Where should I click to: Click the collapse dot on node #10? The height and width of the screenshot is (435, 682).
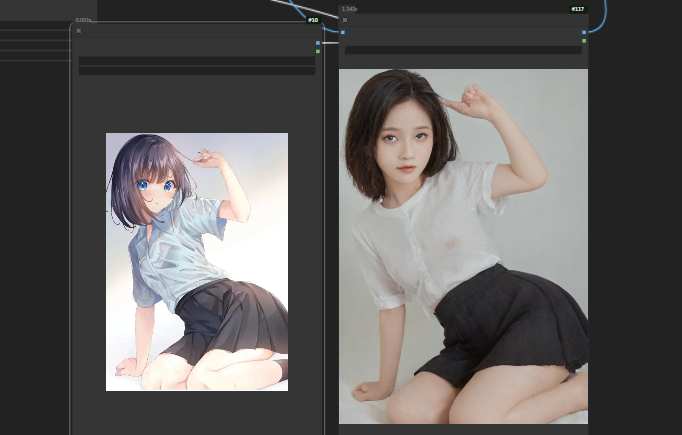click(79, 31)
